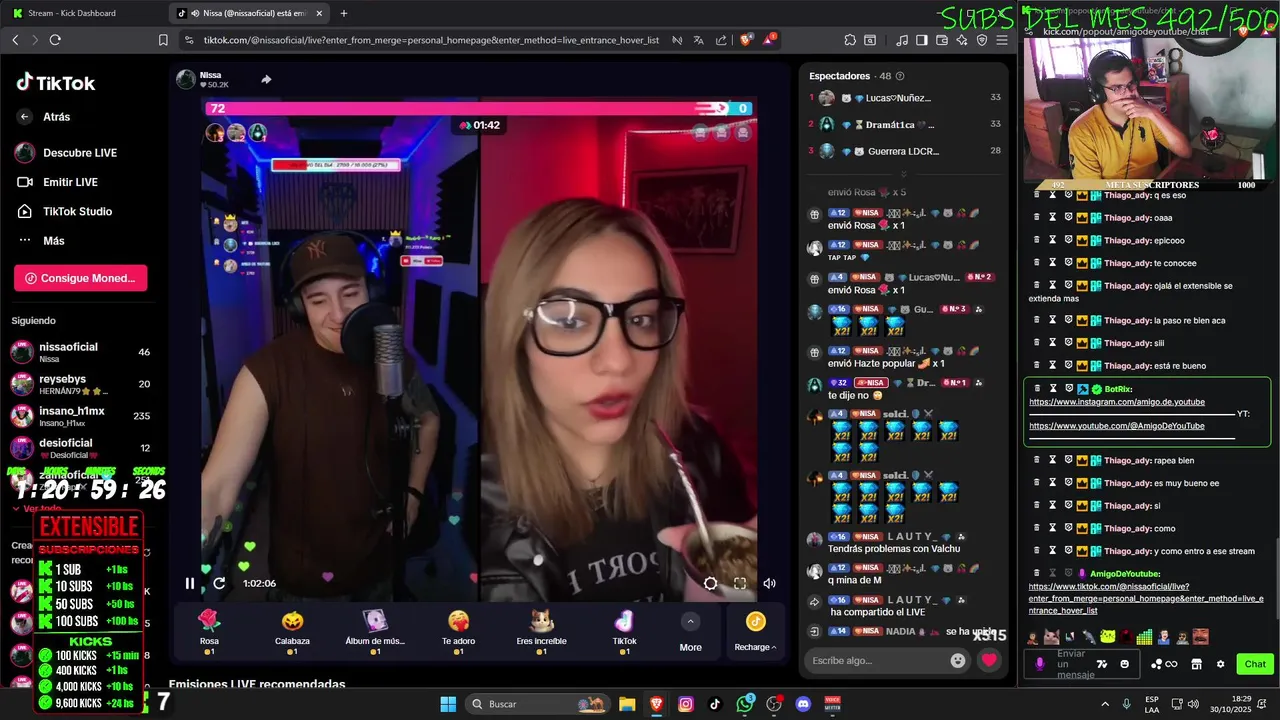Open Windows Start menu
Image resolution: width=1280 pixels, height=720 pixels.
(x=448, y=704)
